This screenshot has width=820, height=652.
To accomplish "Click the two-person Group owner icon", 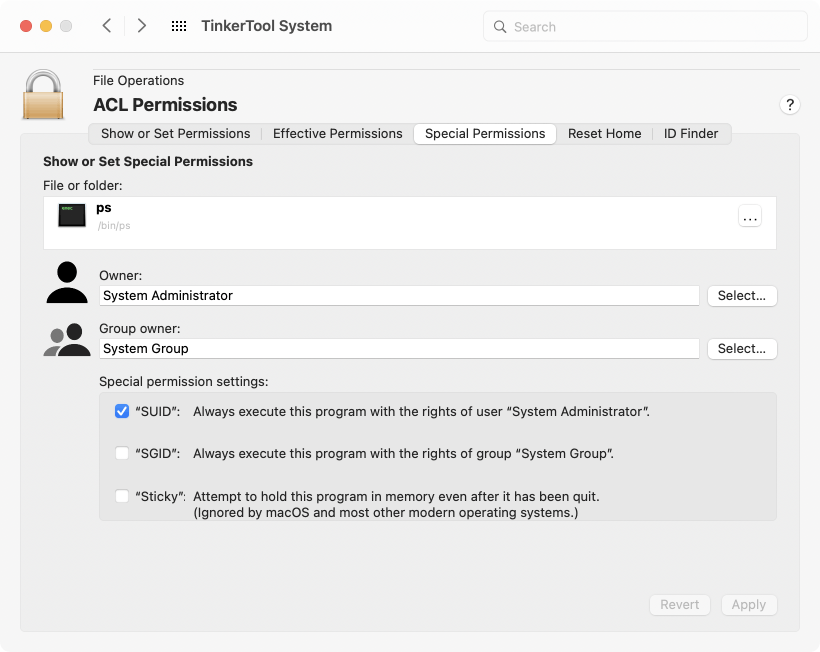I will coord(67,339).
